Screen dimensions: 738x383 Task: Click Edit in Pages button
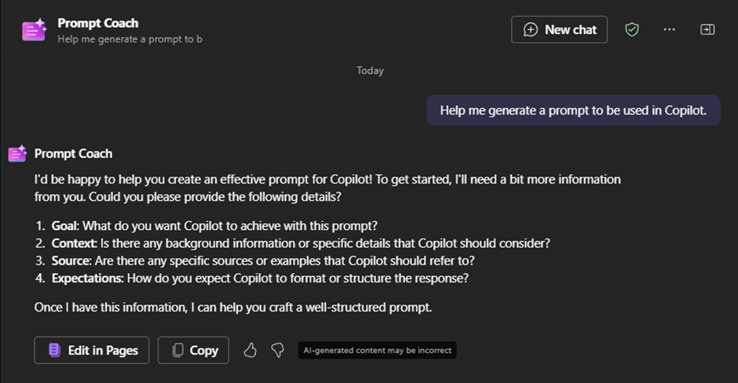(x=92, y=350)
